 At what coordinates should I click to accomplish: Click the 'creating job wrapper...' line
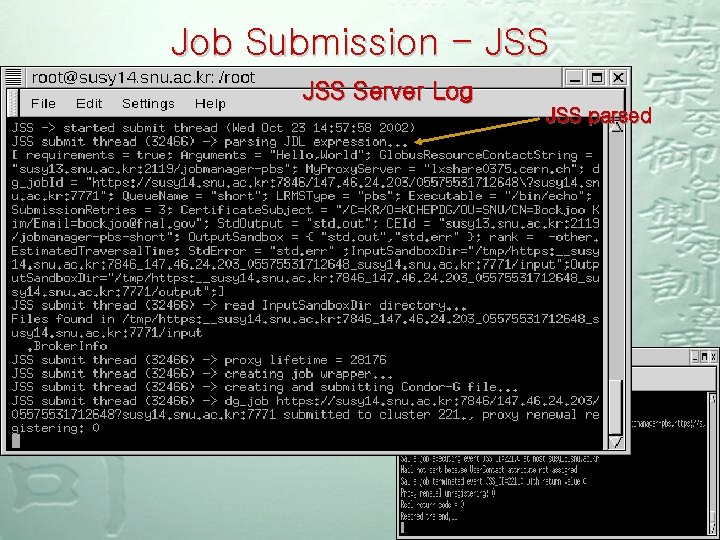[202, 373]
